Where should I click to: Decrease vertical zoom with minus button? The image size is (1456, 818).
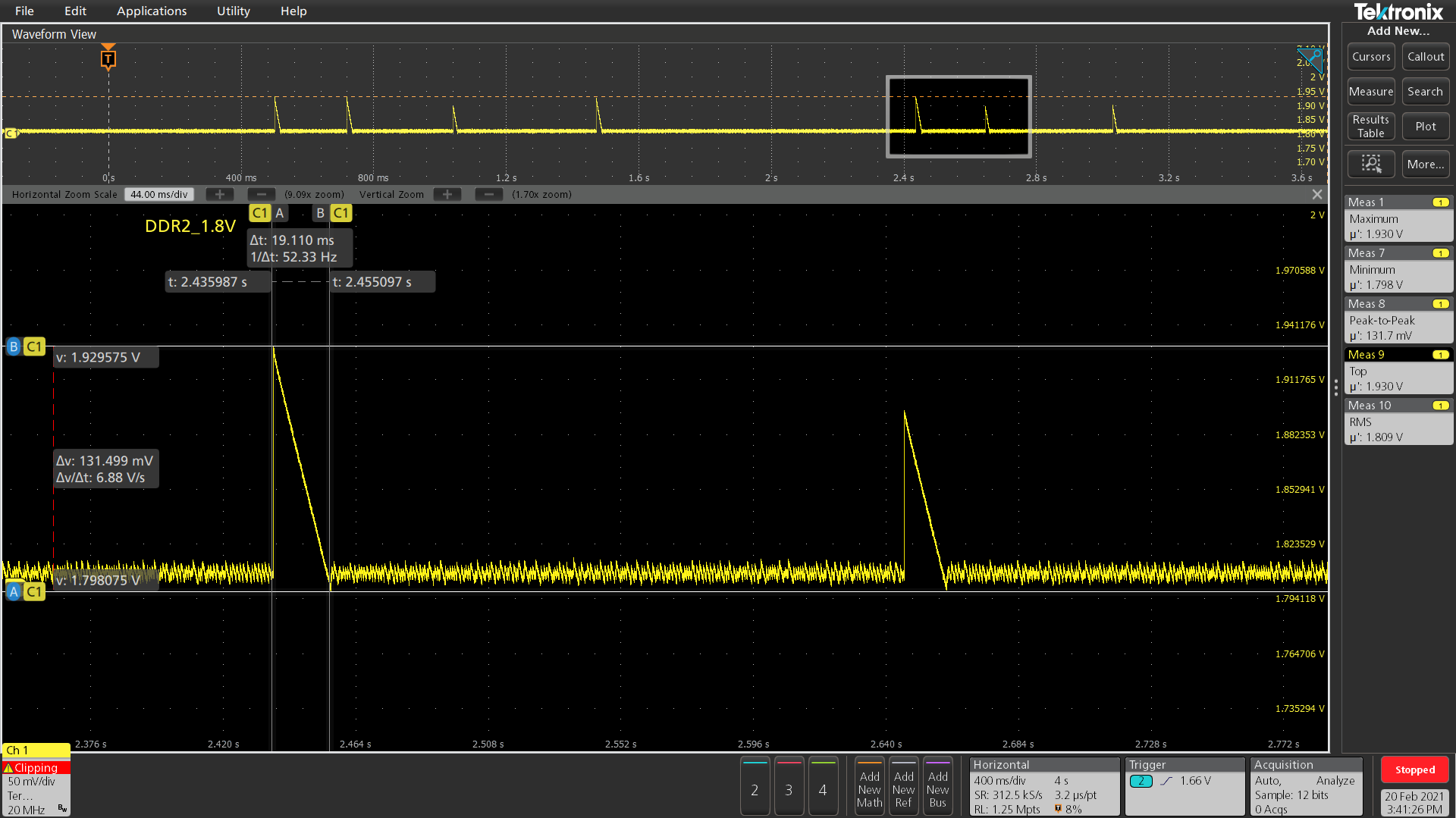[489, 195]
